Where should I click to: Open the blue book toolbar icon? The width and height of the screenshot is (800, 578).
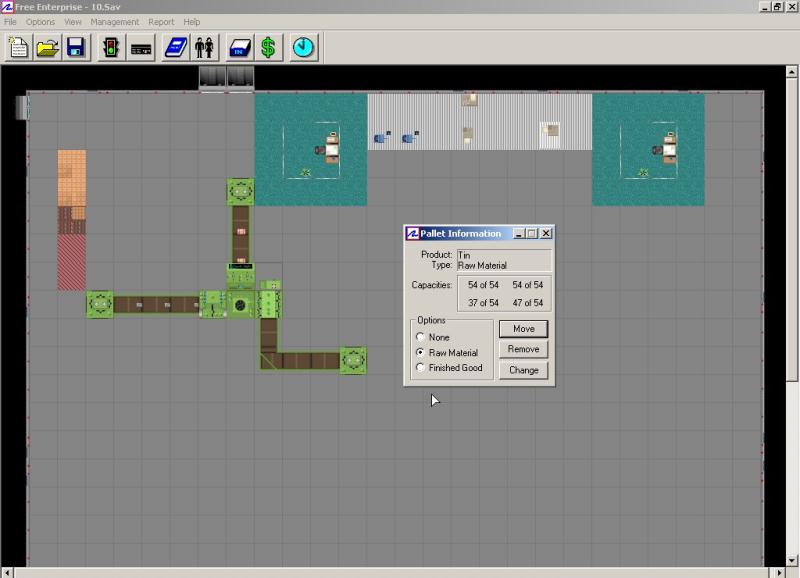(176, 47)
